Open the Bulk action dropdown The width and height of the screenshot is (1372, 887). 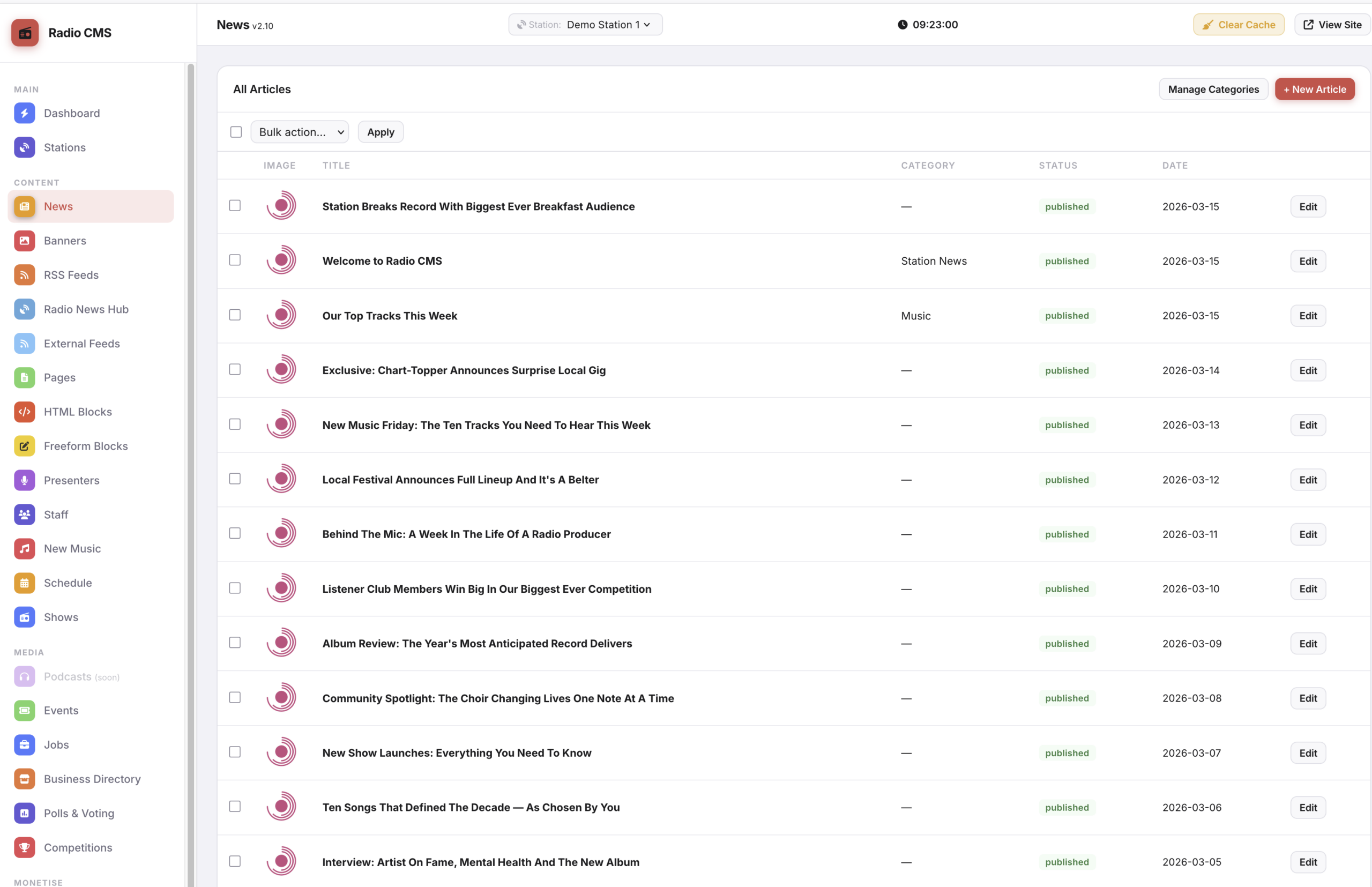point(300,132)
